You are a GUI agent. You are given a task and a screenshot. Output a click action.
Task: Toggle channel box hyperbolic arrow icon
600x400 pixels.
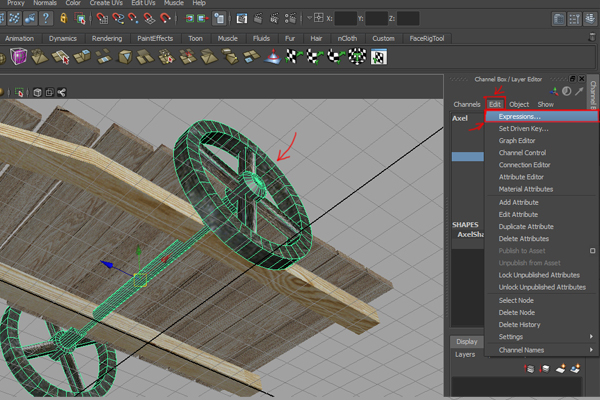[x=579, y=91]
